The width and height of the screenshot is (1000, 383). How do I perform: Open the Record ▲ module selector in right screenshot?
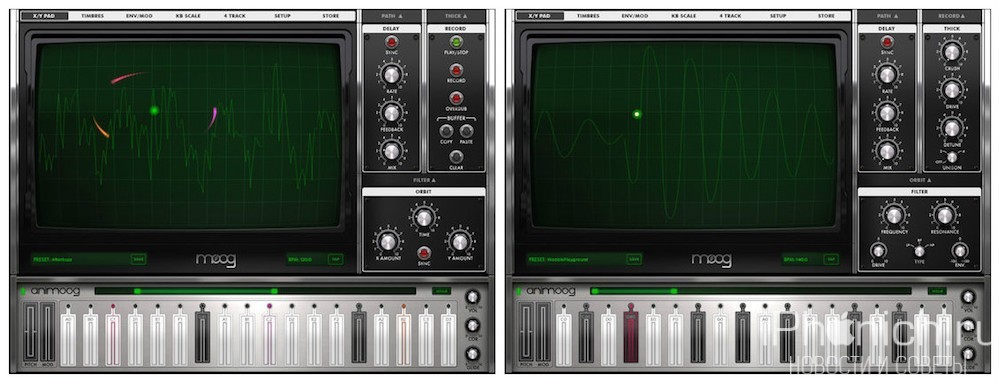point(951,16)
